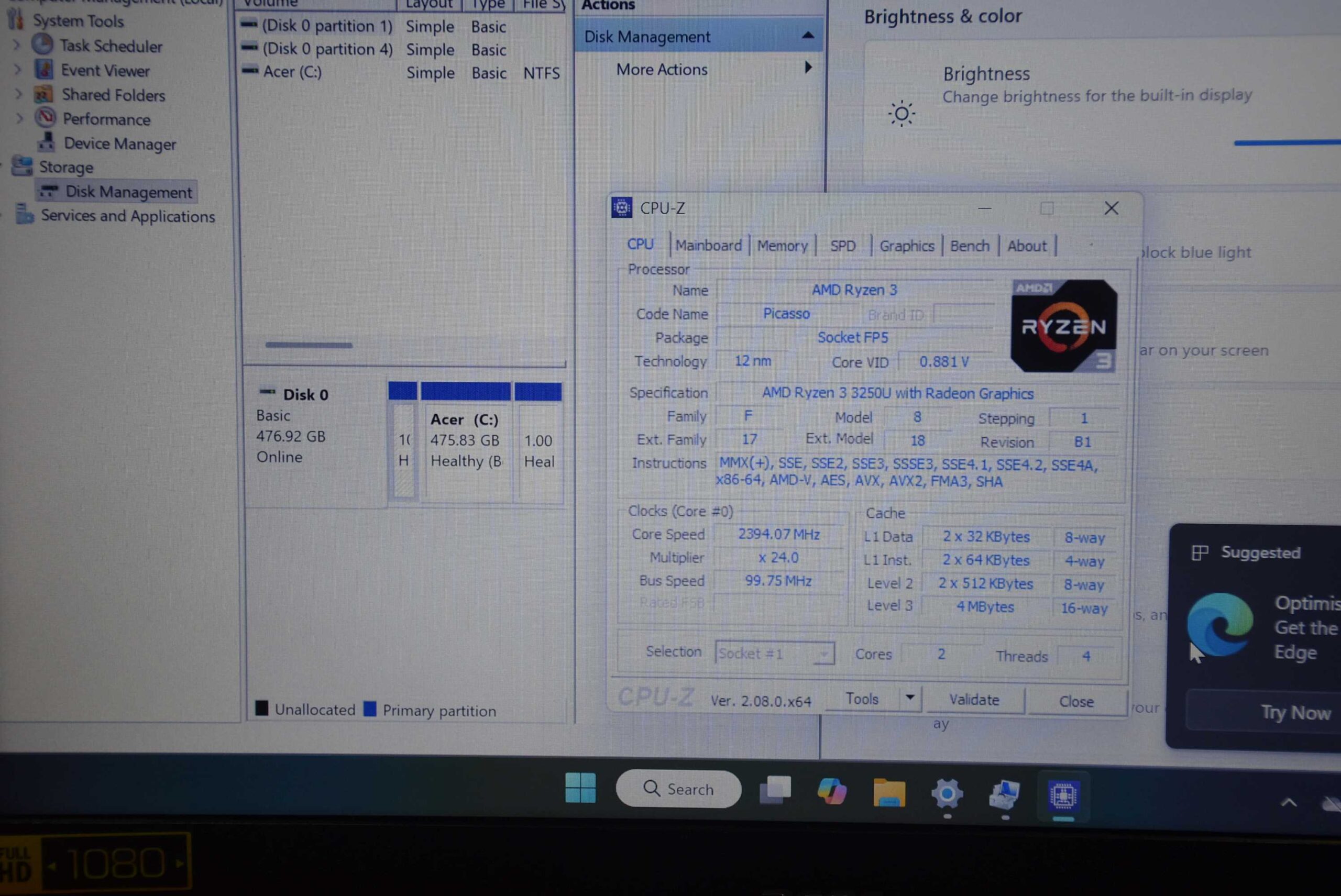Open Task Scheduler in System Tools

tap(111, 46)
